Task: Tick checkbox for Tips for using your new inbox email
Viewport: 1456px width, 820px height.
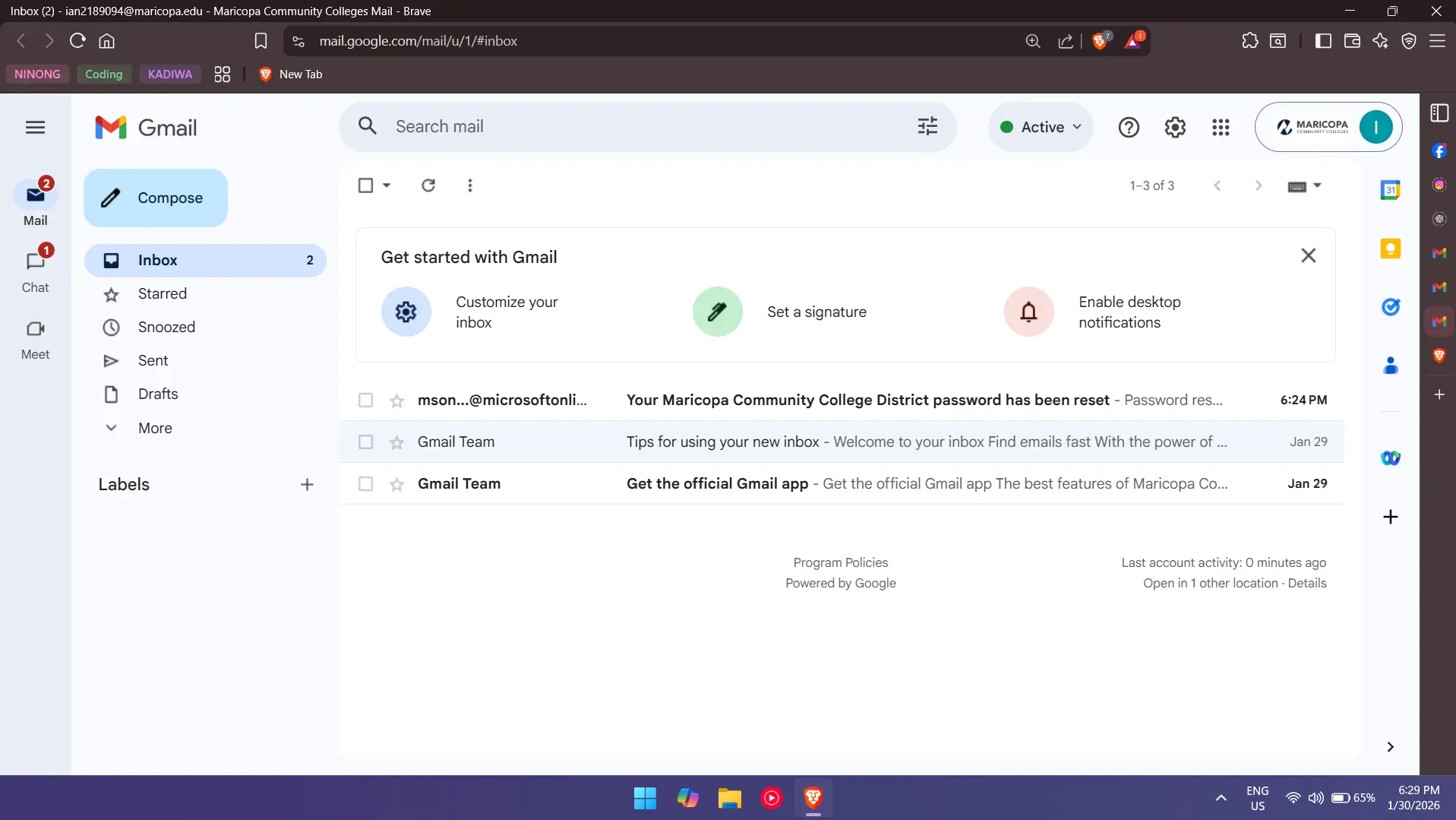Action: pyautogui.click(x=365, y=442)
